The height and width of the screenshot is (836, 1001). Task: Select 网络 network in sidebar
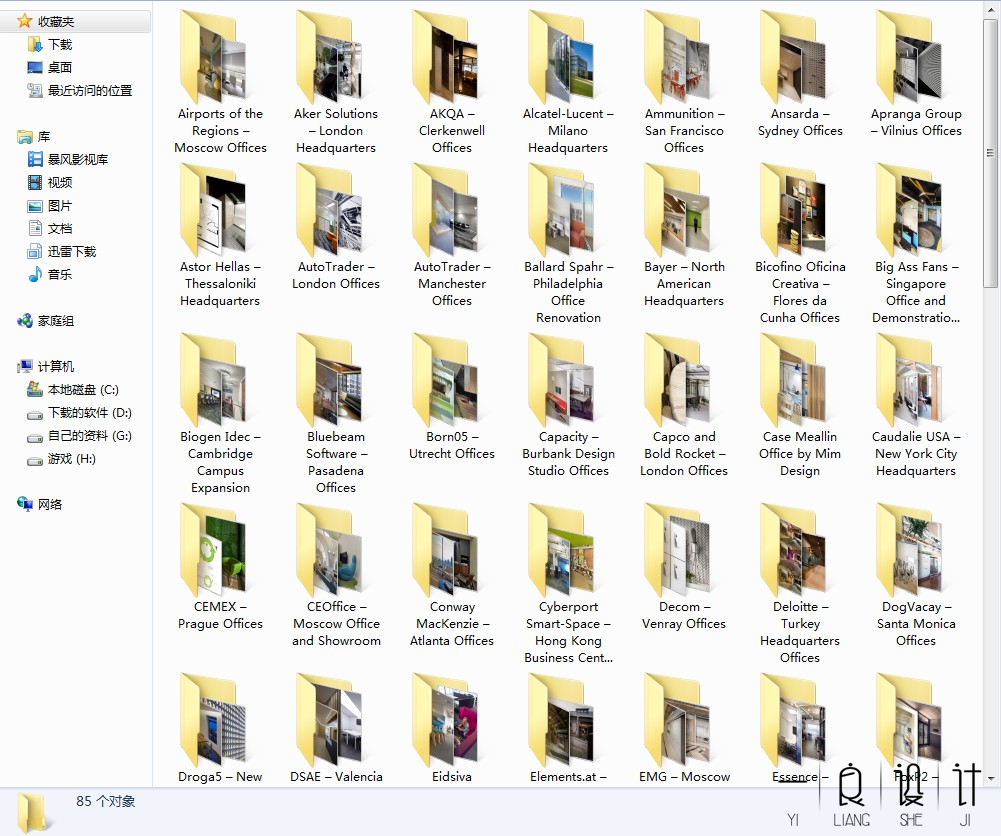[x=40, y=504]
